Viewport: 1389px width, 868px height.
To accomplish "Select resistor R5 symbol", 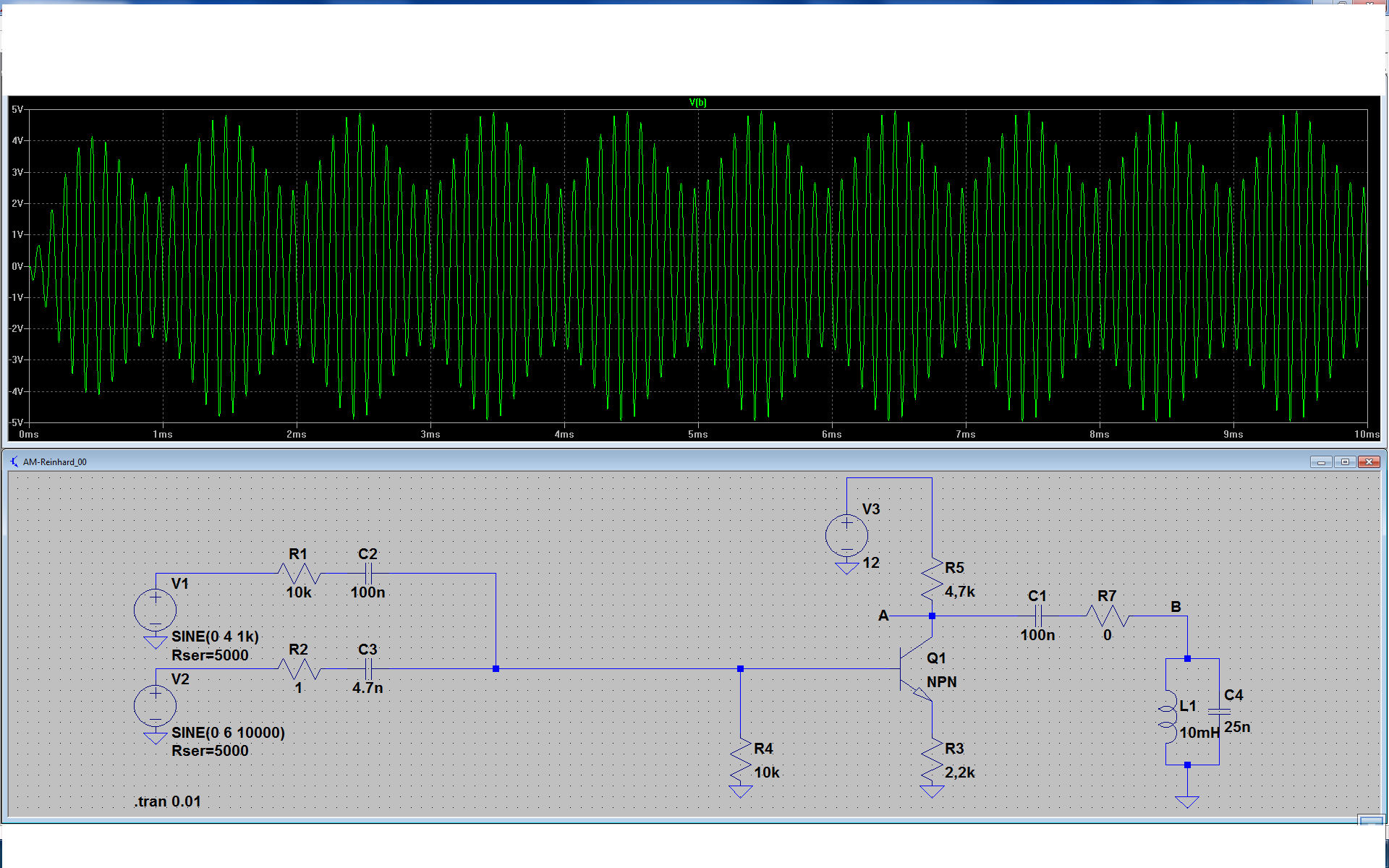I will 932,579.
